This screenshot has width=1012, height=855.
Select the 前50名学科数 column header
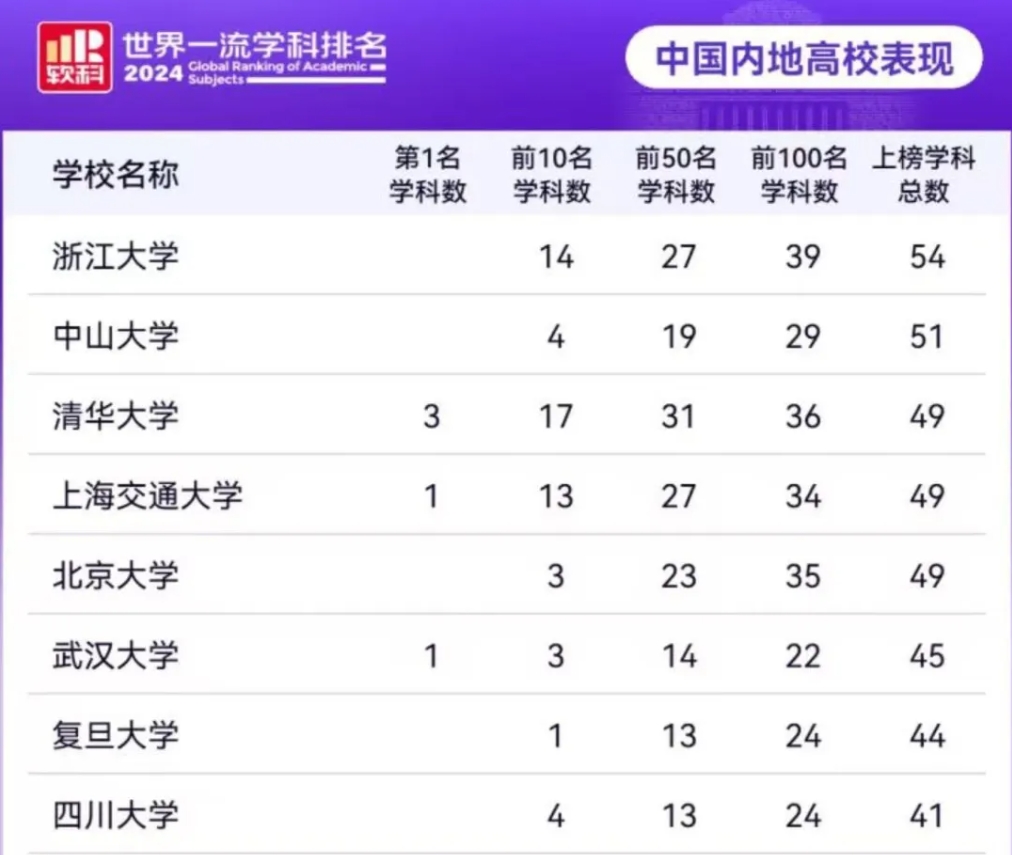click(676, 174)
